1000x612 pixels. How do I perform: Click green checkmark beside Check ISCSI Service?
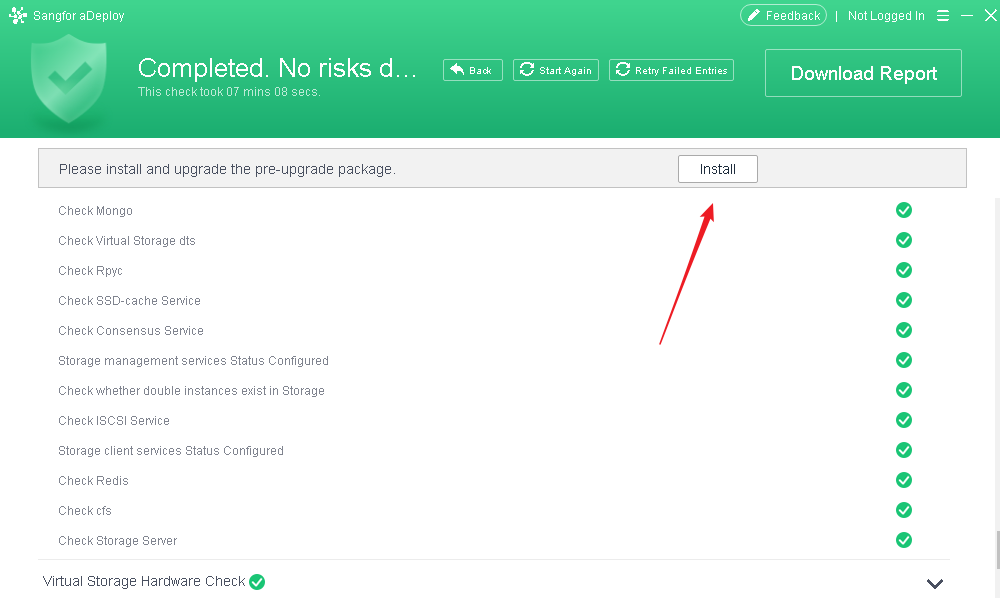point(904,420)
